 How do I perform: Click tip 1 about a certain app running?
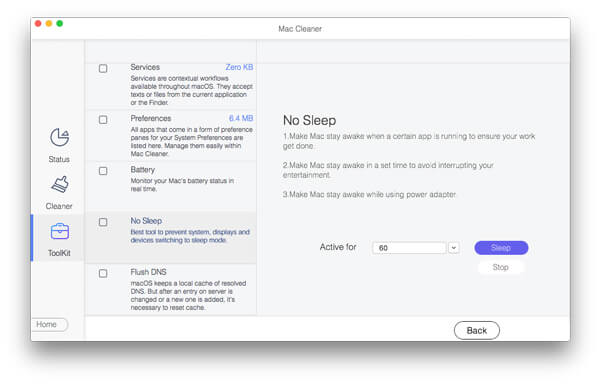pyautogui.click(x=409, y=141)
